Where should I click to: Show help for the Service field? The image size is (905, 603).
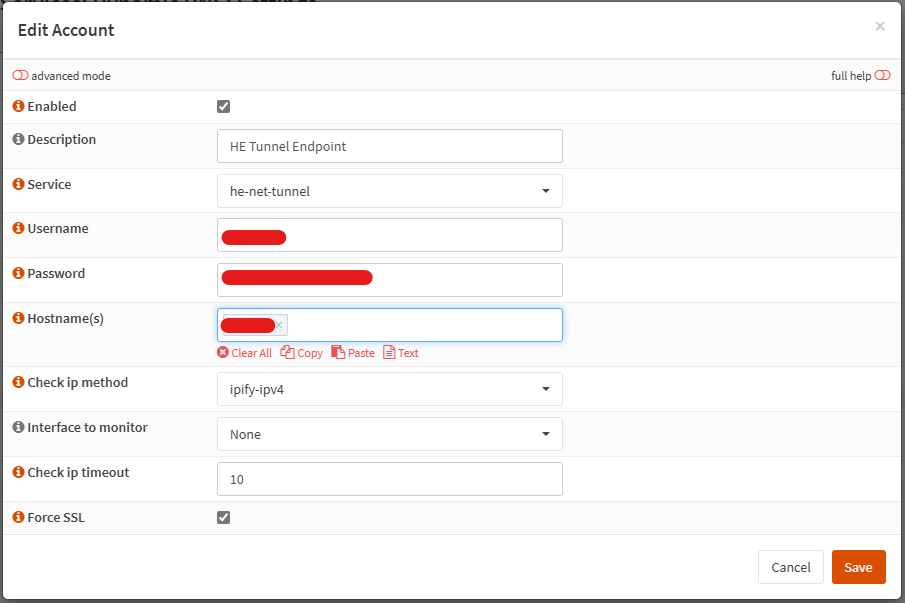[x=18, y=184]
